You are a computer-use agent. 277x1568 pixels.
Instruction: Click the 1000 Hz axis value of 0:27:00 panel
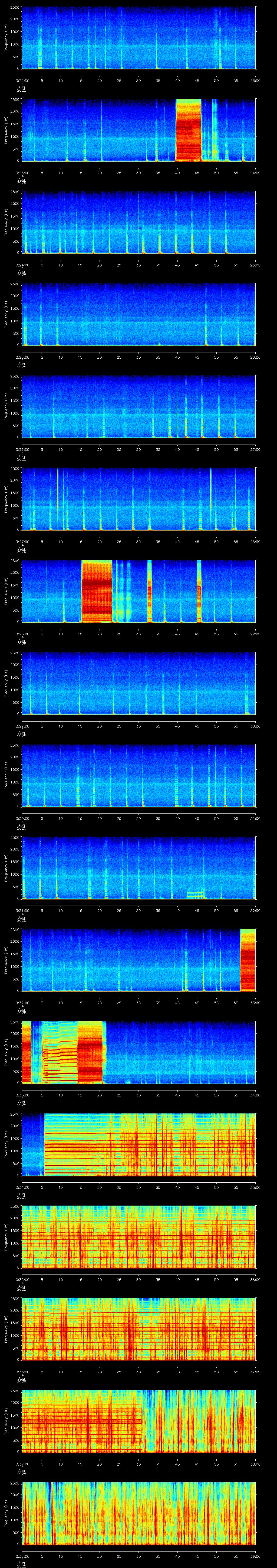(15, 505)
